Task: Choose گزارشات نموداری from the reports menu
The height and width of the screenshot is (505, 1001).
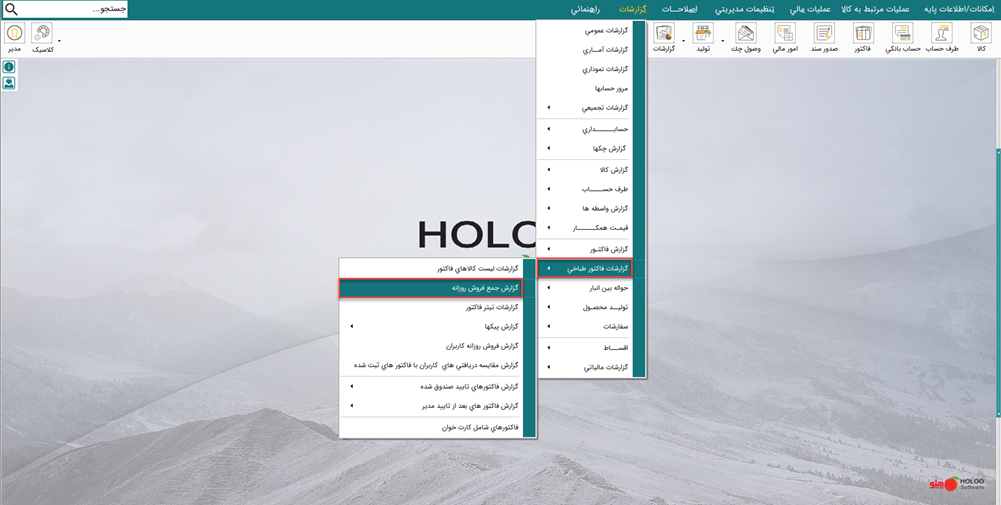Action: 585,68
